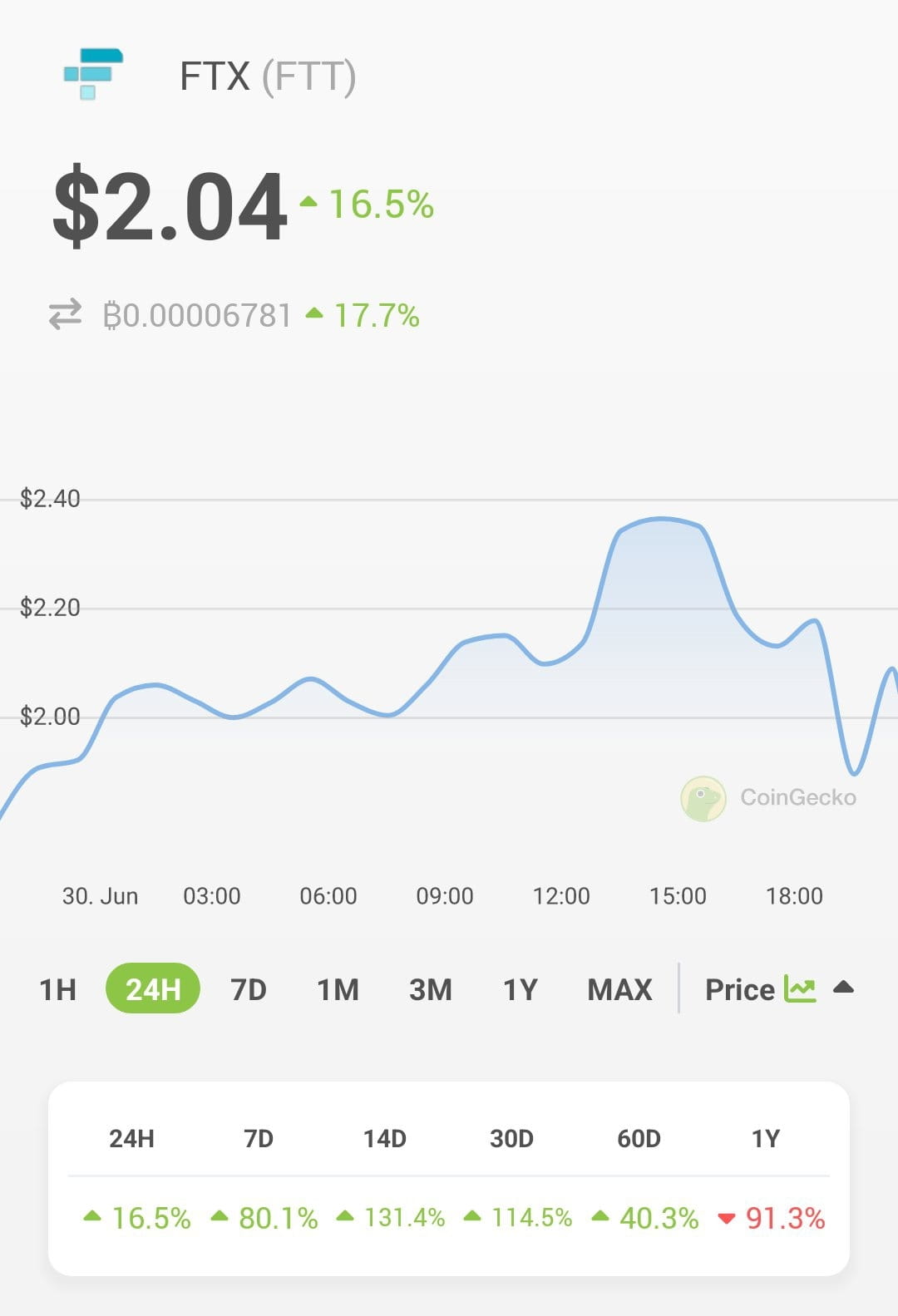The height and width of the screenshot is (1316, 898).
Task: Collapse the price statistics panel via chevron
Action: [x=843, y=988]
